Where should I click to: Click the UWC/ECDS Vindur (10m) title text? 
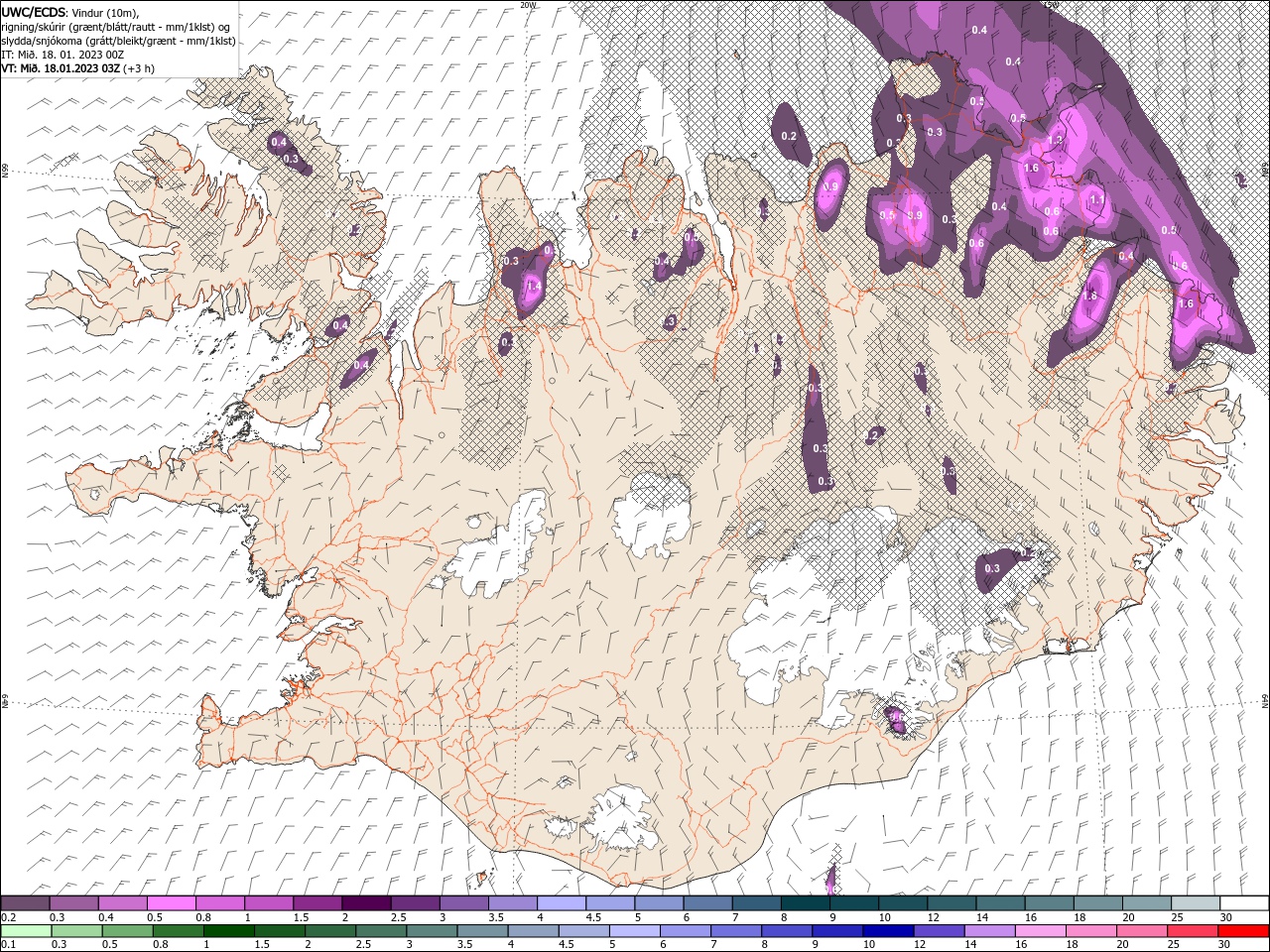coord(71,12)
